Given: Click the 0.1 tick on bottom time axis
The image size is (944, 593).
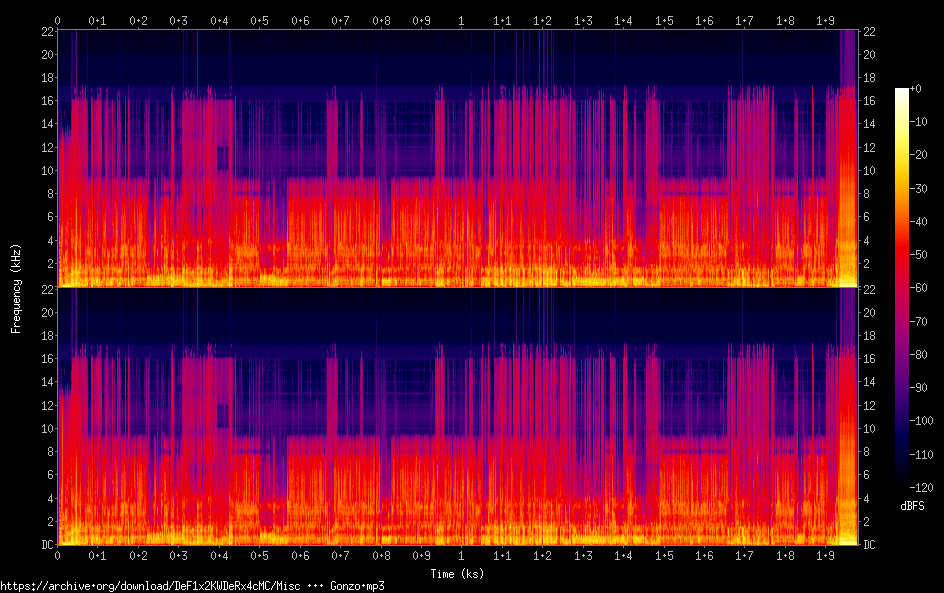Looking at the screenshot, I should [97, 555].
